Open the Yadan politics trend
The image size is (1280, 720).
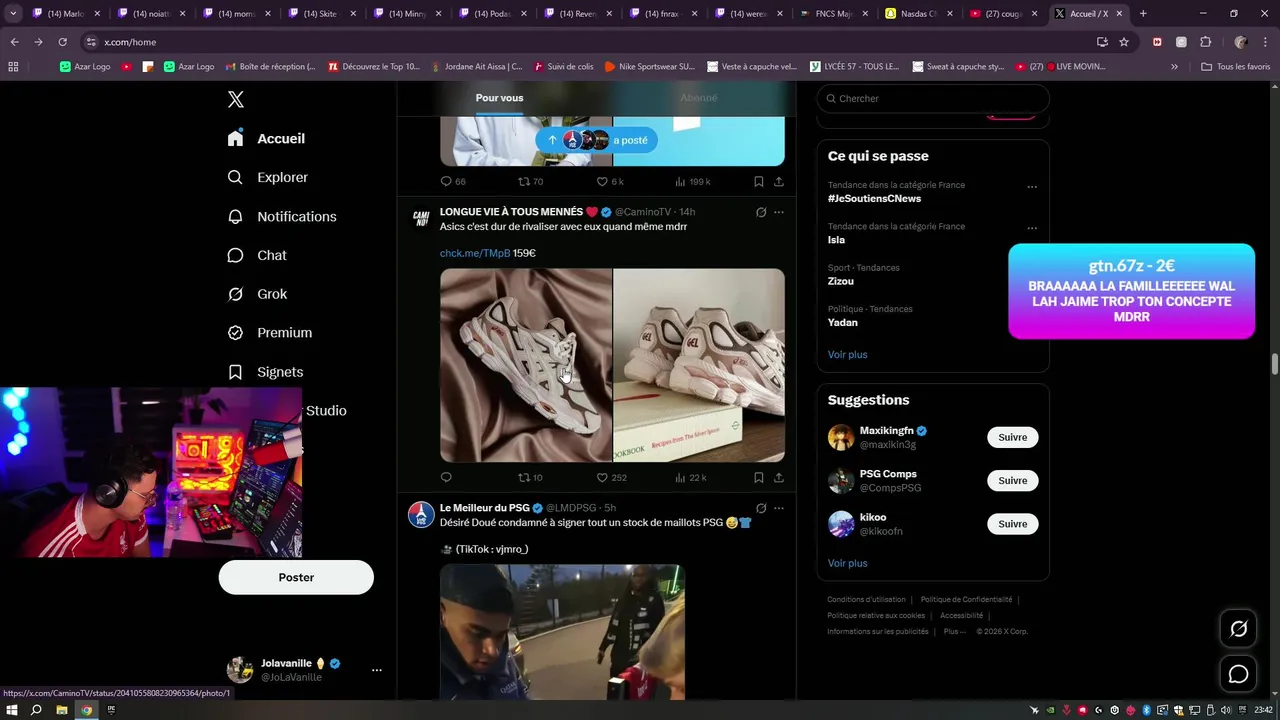(843, 323)
